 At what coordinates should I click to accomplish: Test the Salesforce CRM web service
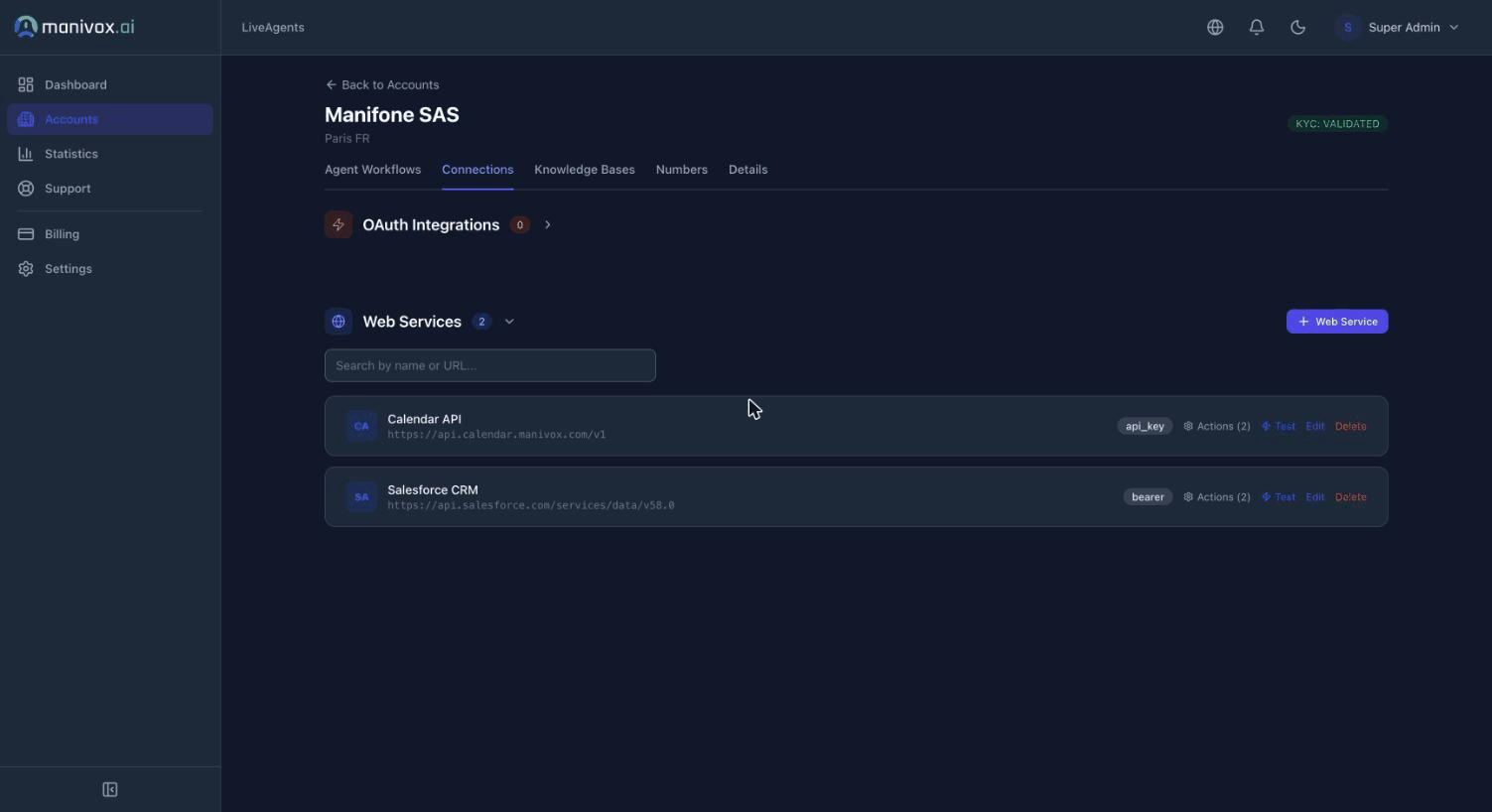click(1279, 497)
